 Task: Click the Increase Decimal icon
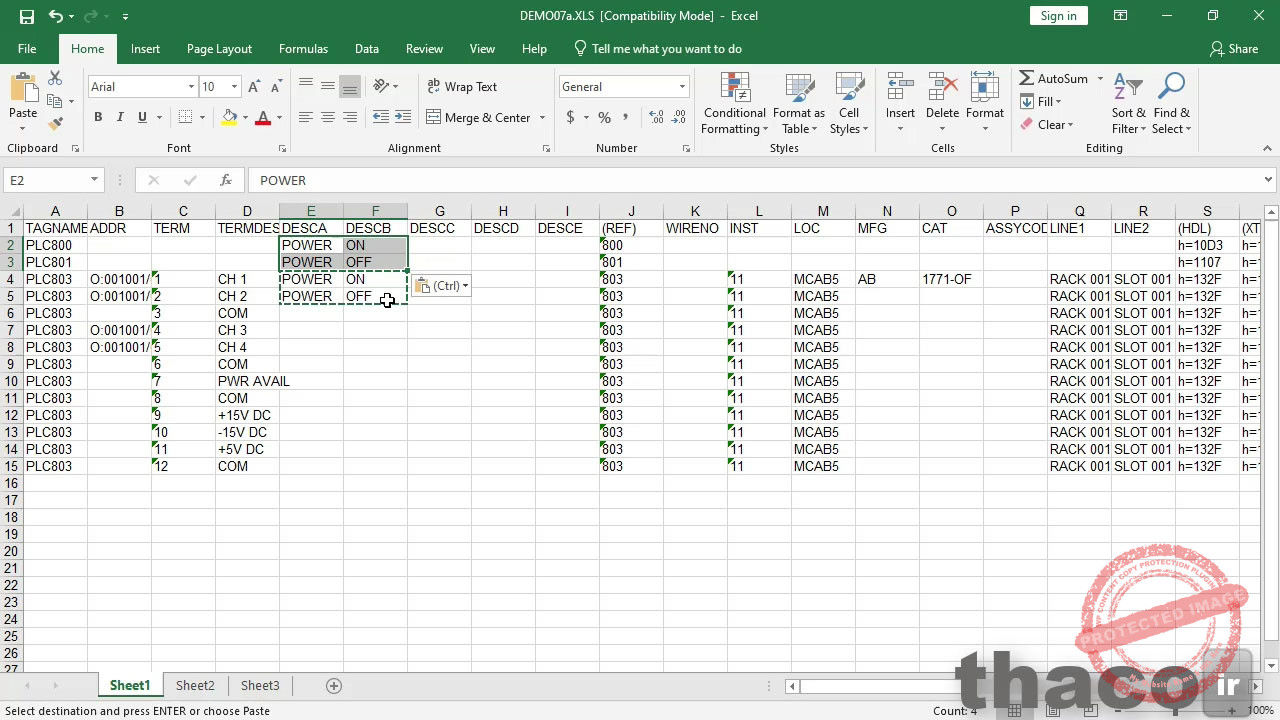pyautogui.click(x=655, y=117)
